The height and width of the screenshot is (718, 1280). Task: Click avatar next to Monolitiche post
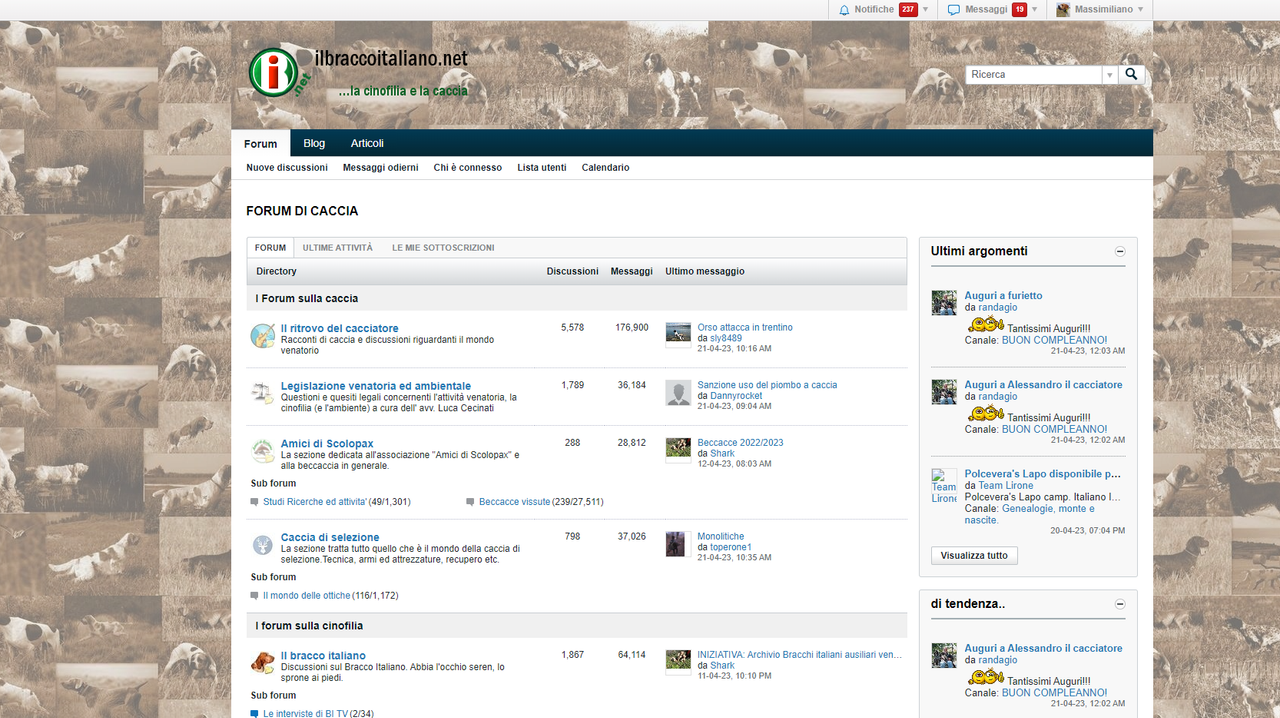pyautogui.click(x=677, y=544)
